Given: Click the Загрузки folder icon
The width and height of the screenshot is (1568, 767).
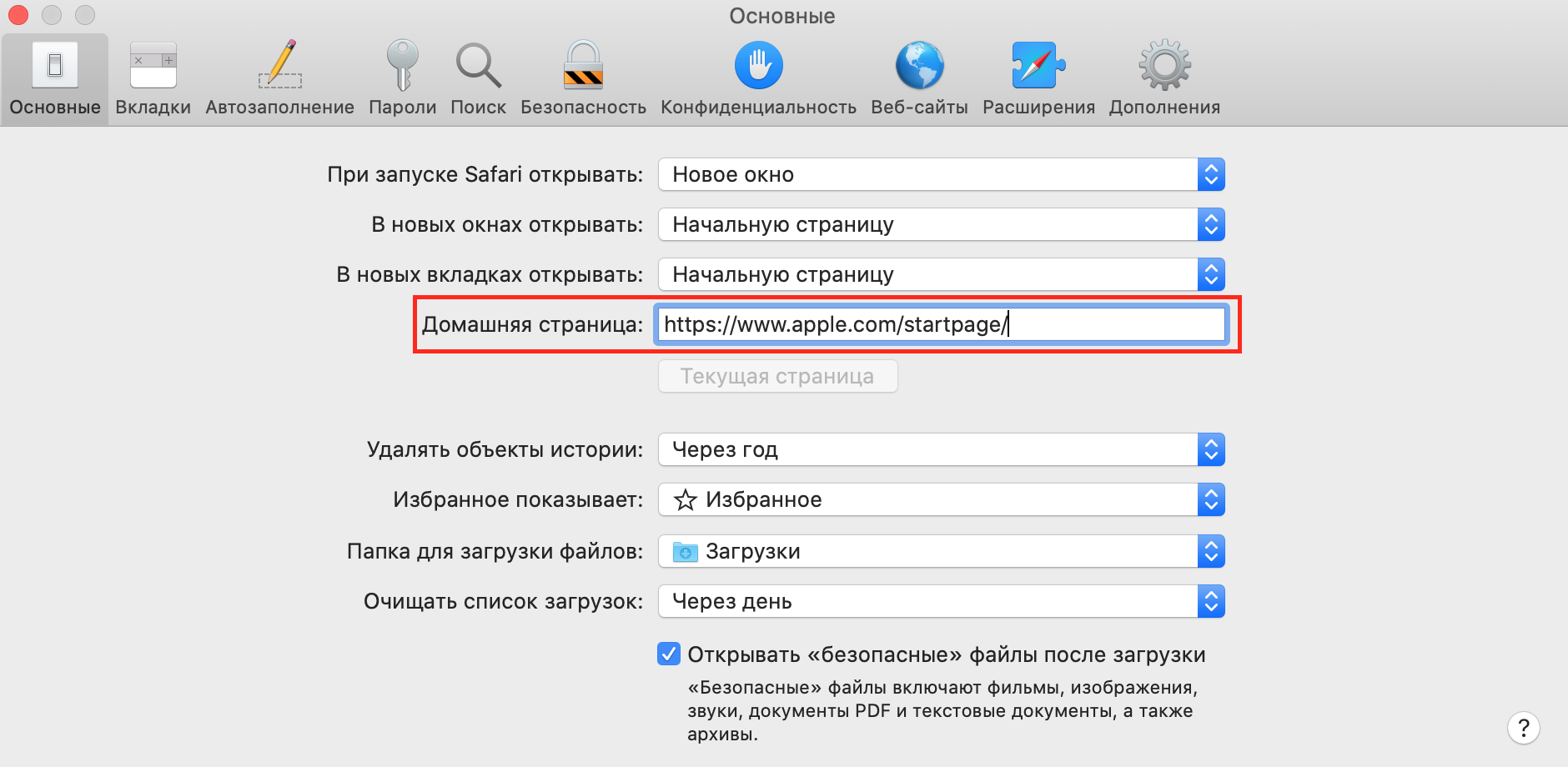Looking at the screenshot, I should tap(686, 552).
